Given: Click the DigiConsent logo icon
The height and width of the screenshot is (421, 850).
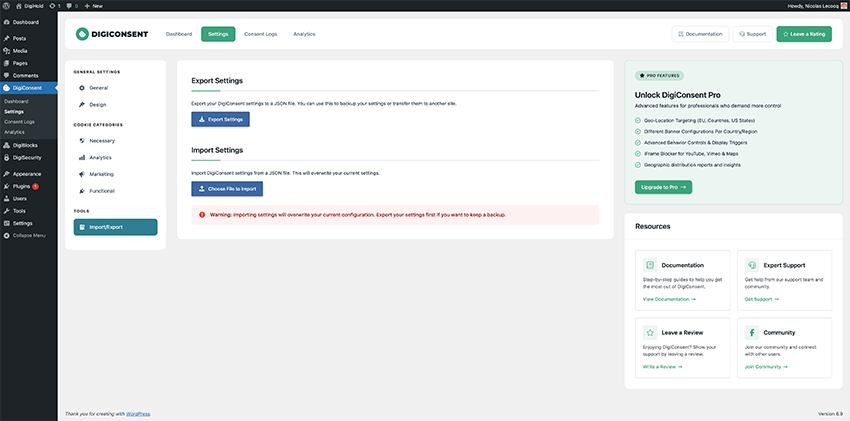Looking at the screenshot, I should 84,34.
